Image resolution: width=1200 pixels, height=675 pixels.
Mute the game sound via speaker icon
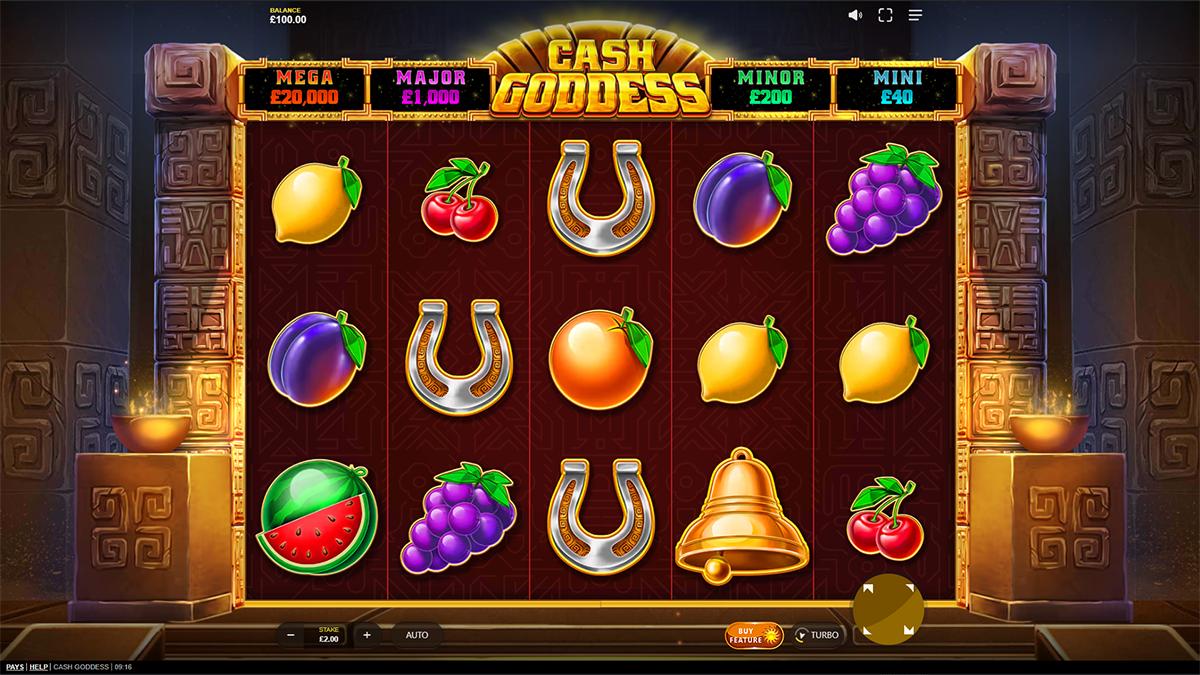tap(855, 15)
